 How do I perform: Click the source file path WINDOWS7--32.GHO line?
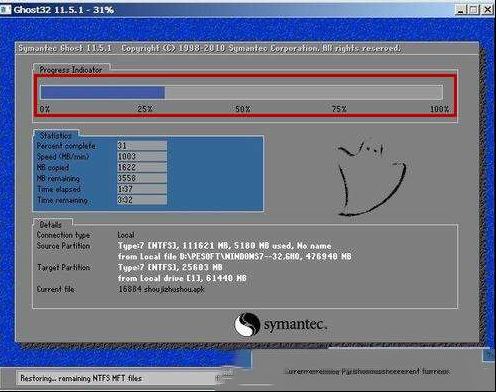(235, 257)
